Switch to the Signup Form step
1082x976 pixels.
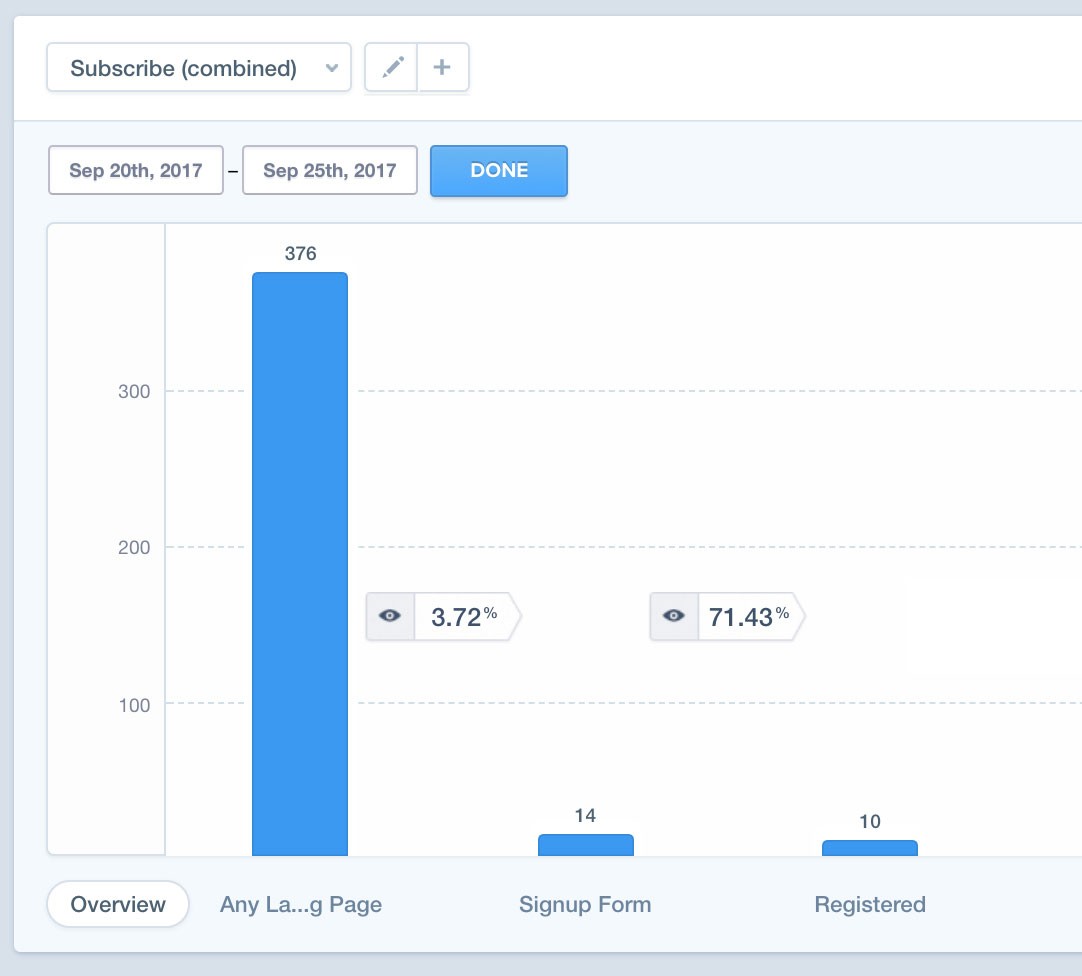585,904
